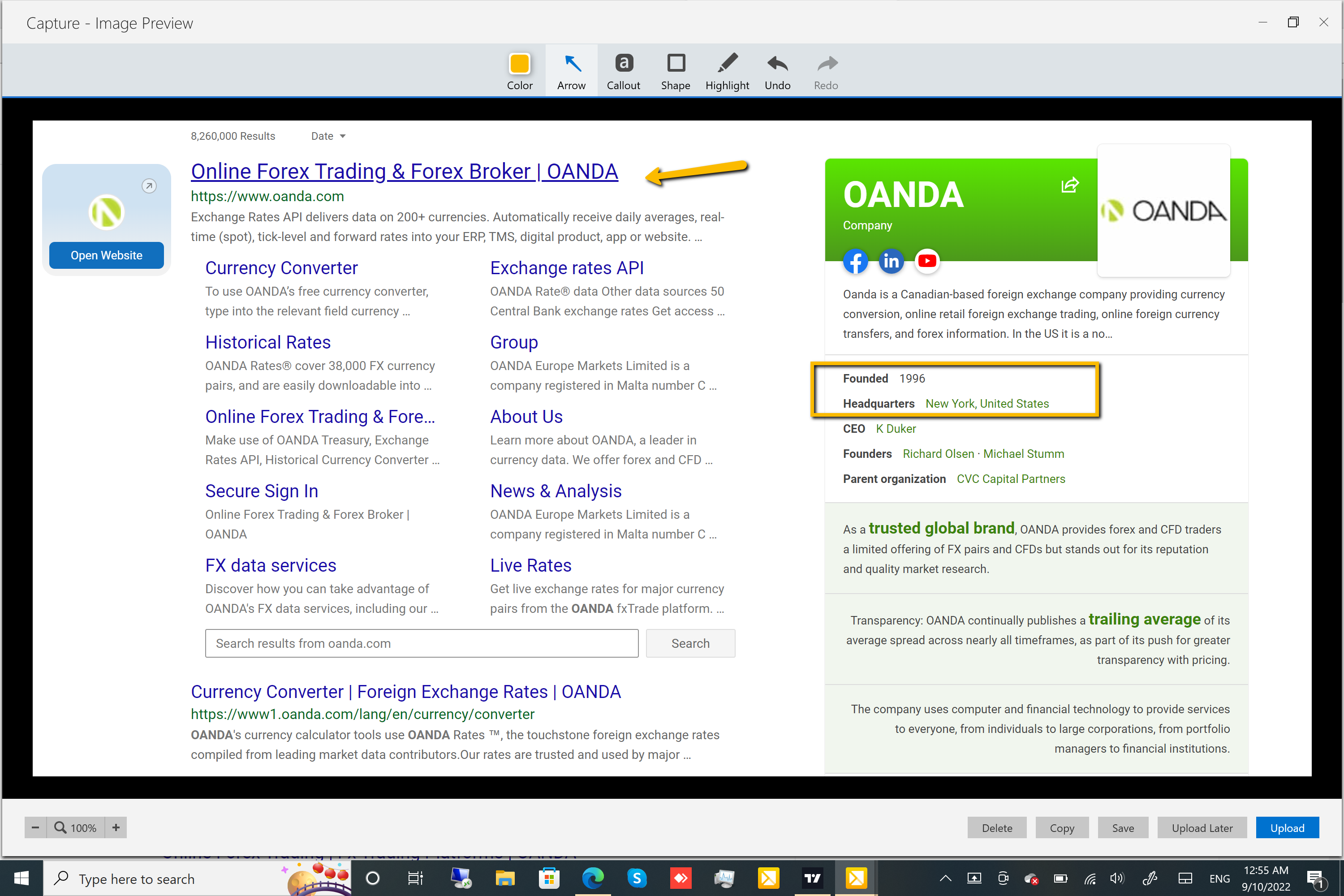Click the Secure Sign In sitelink
This screenshot has height=896, width=1344.
[262, 491]
